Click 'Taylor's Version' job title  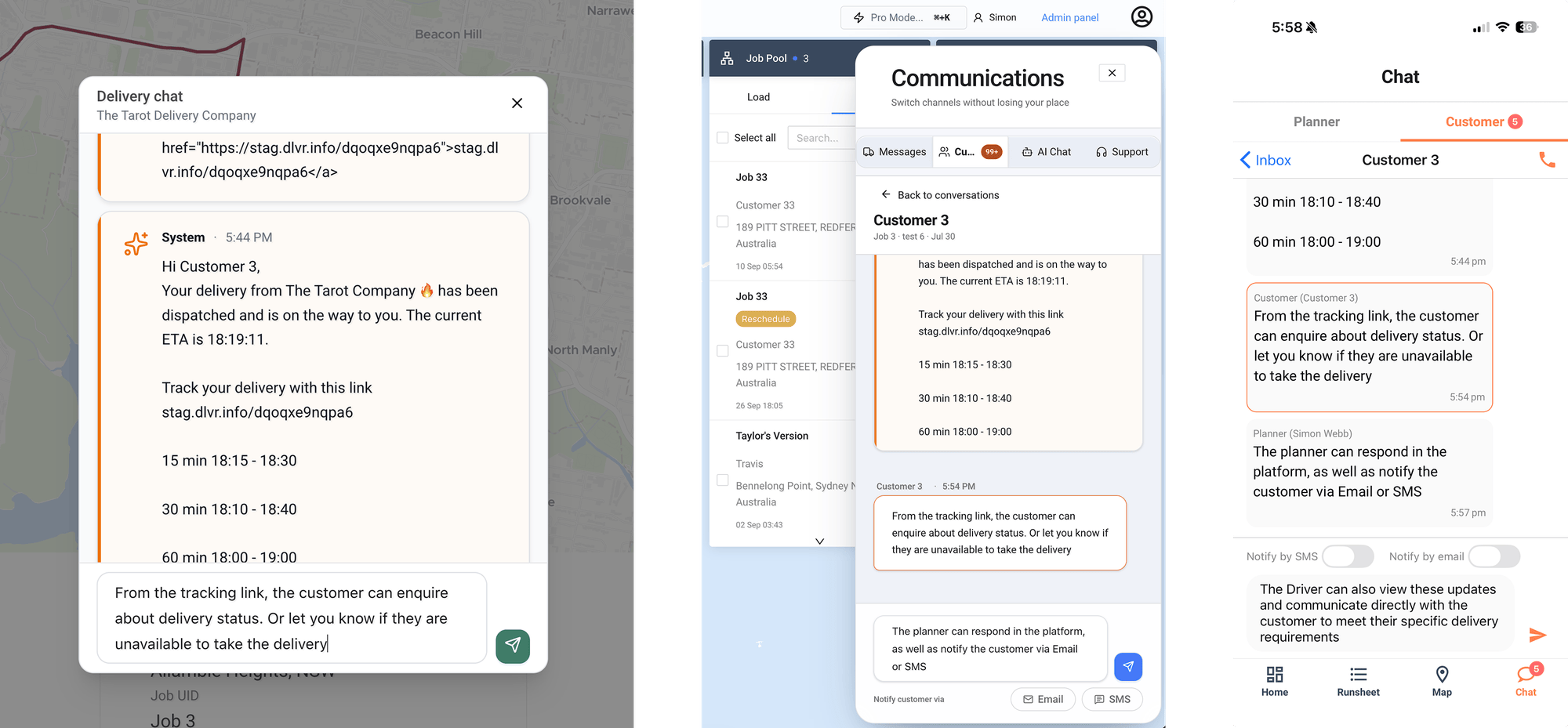pos(771,436)
